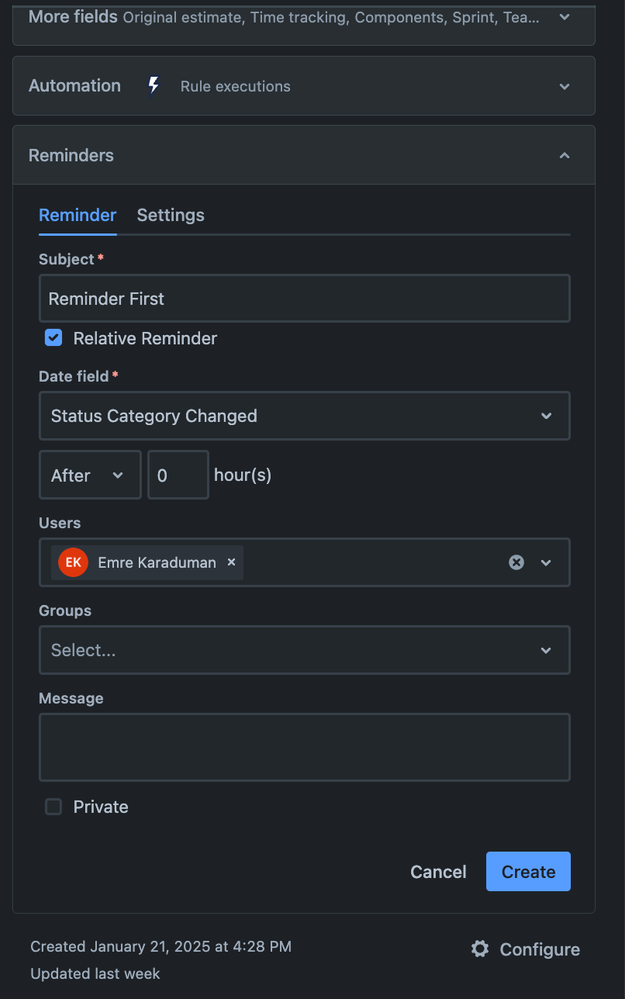Open the Users dropdown arrow

(546, 562)
